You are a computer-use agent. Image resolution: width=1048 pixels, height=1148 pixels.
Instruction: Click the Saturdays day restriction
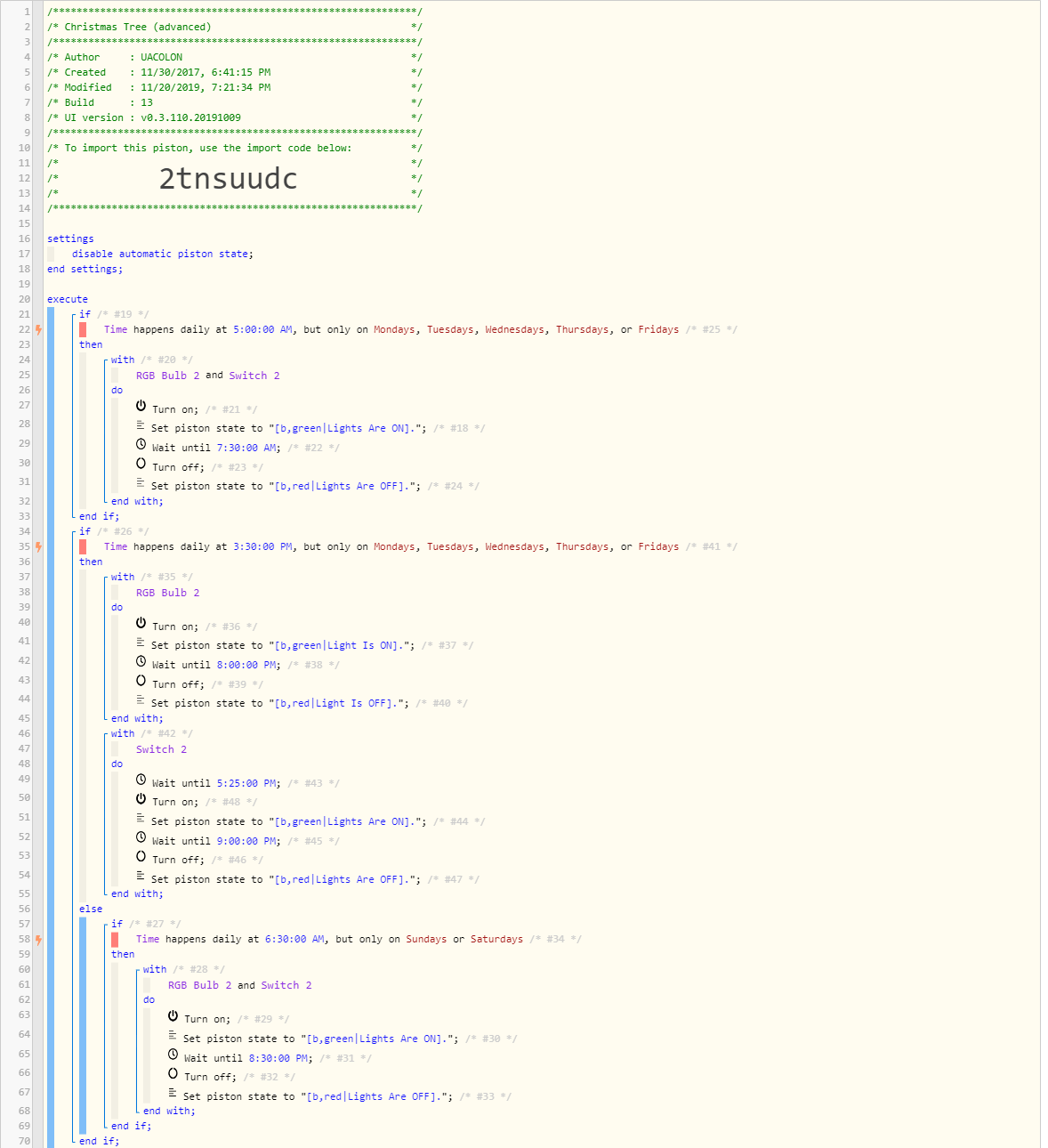[x=496, y=939]
